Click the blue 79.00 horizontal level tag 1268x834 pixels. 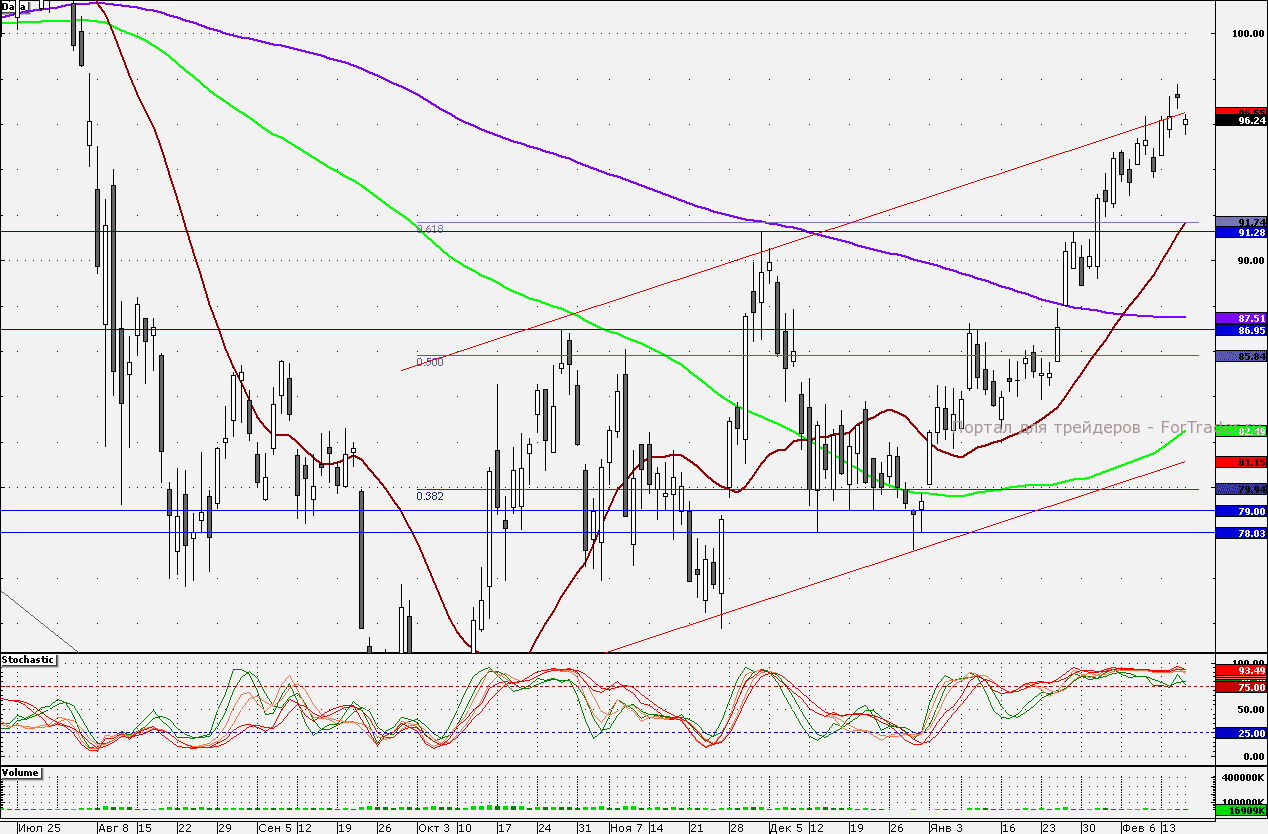pos(1240,511)
